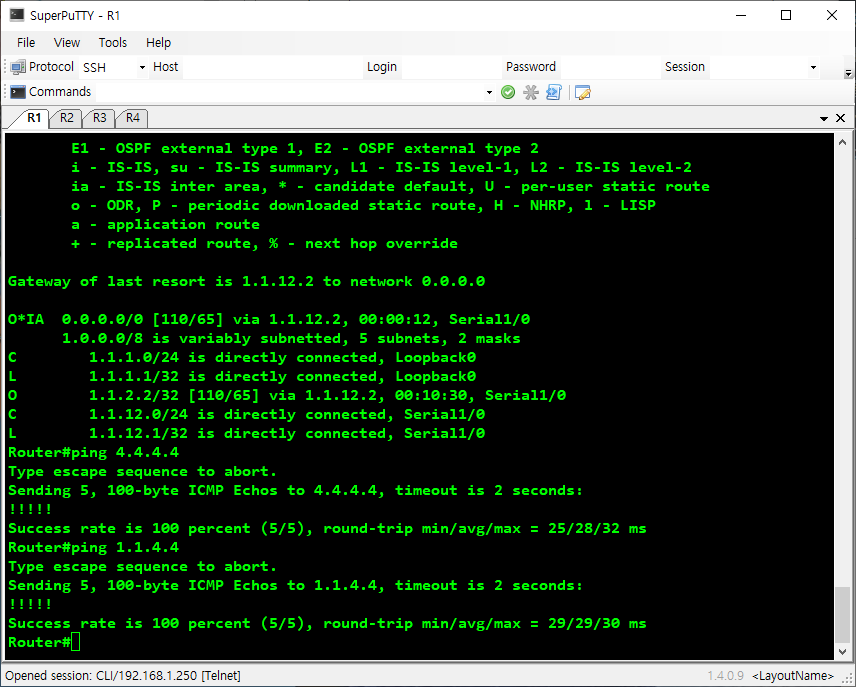Switch to the R4 session tab
856x687 pixels.
point(133,118)
